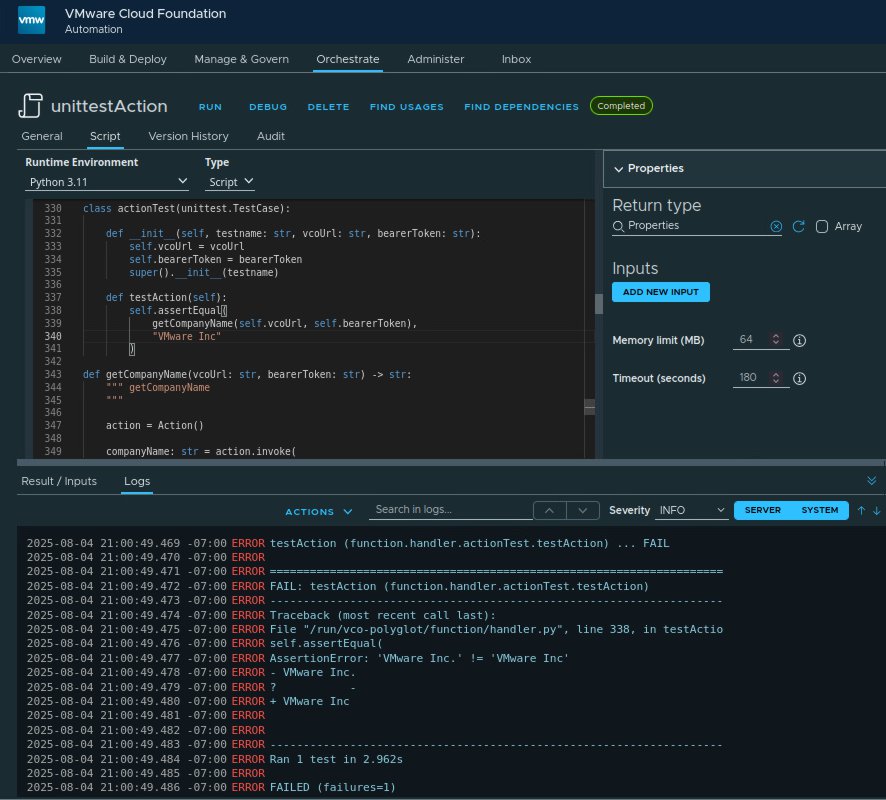Click the Completed status badge
Viewport: 886px width, 800px height.
[x=621, y=106]
